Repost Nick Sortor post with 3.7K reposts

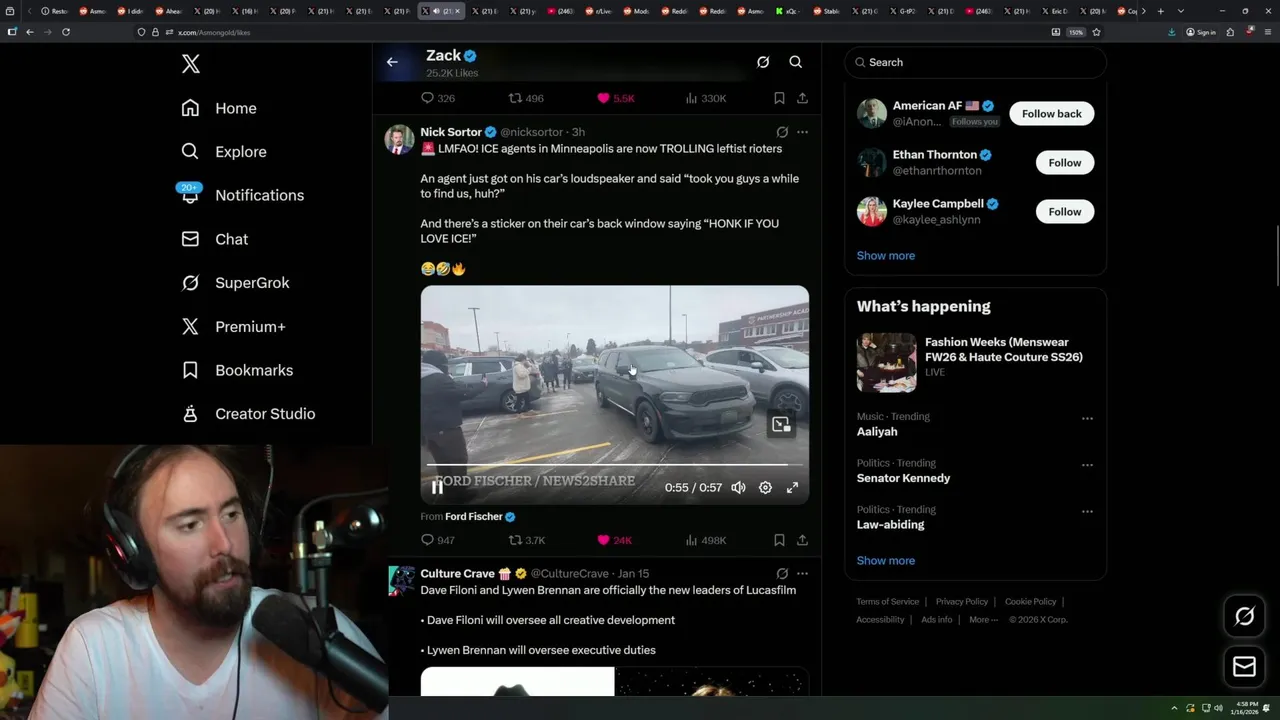(x=527, y=540)
